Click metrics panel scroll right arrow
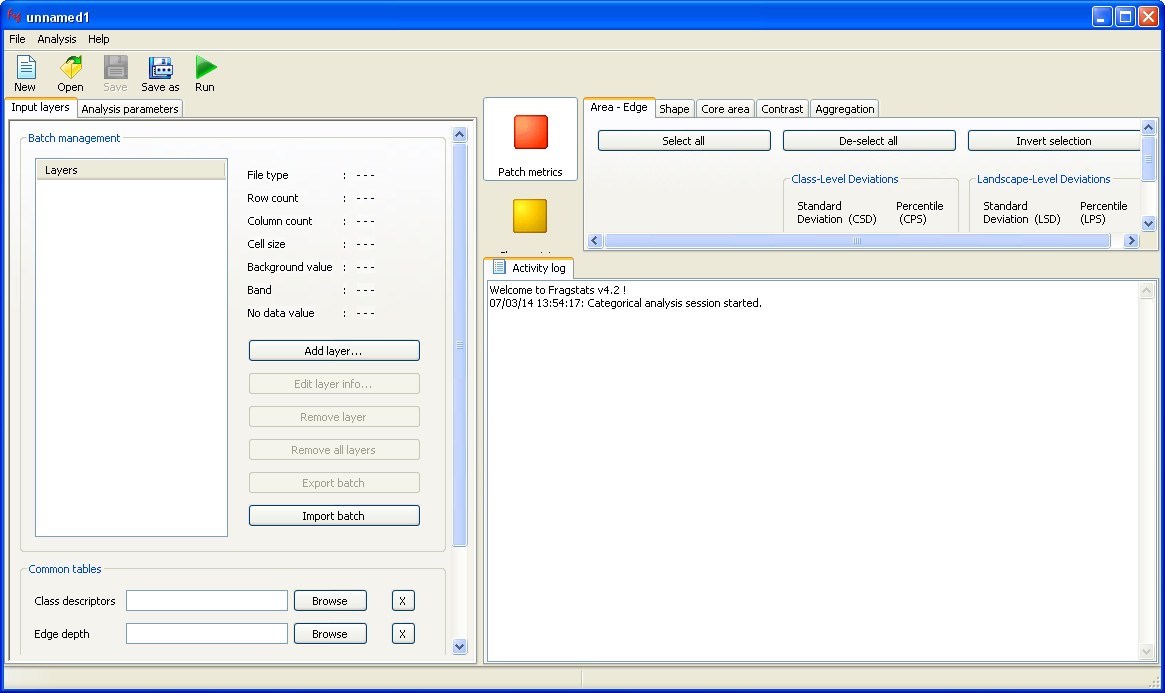Viewport: 1165px width, 693px height. [x=1131, y=241]
